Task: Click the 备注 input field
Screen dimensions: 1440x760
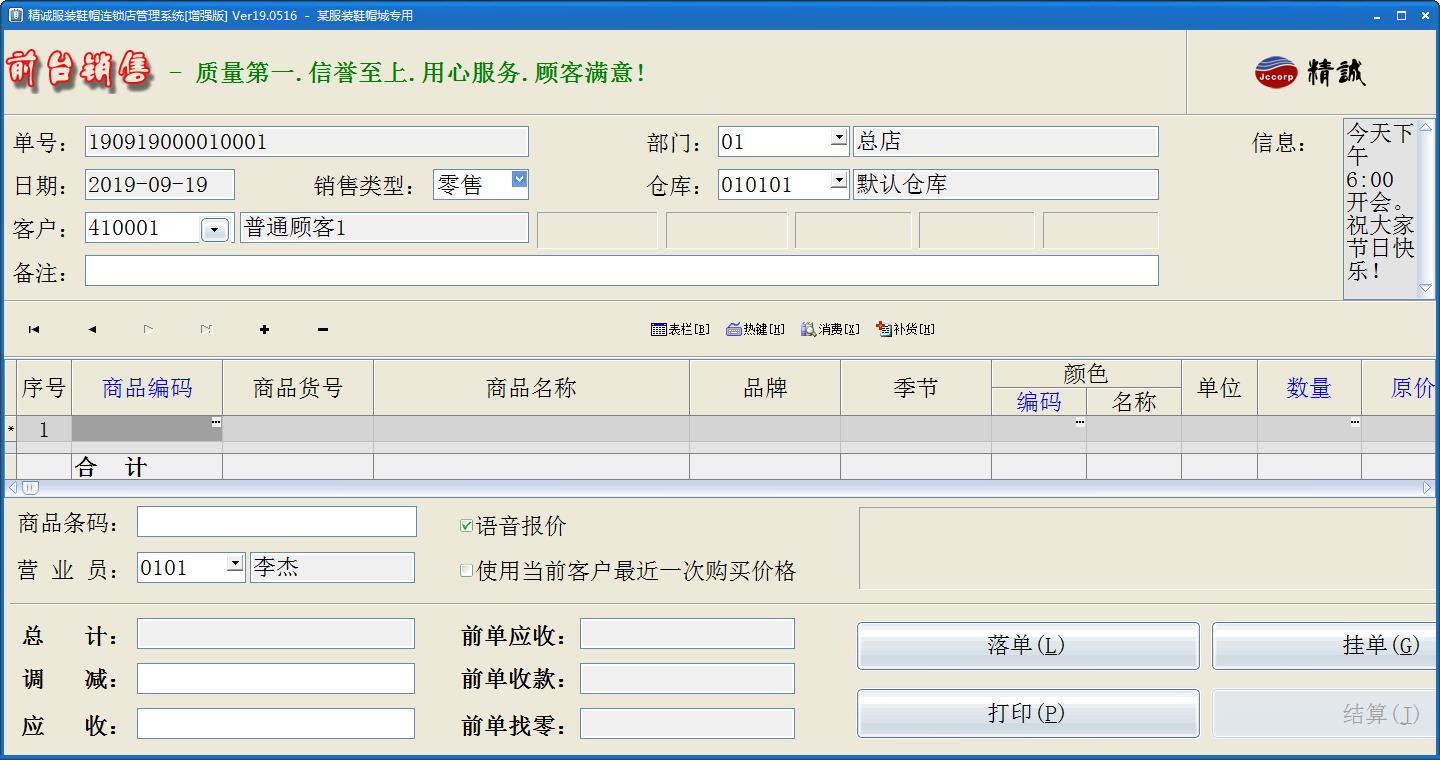Action: point(622,271)
